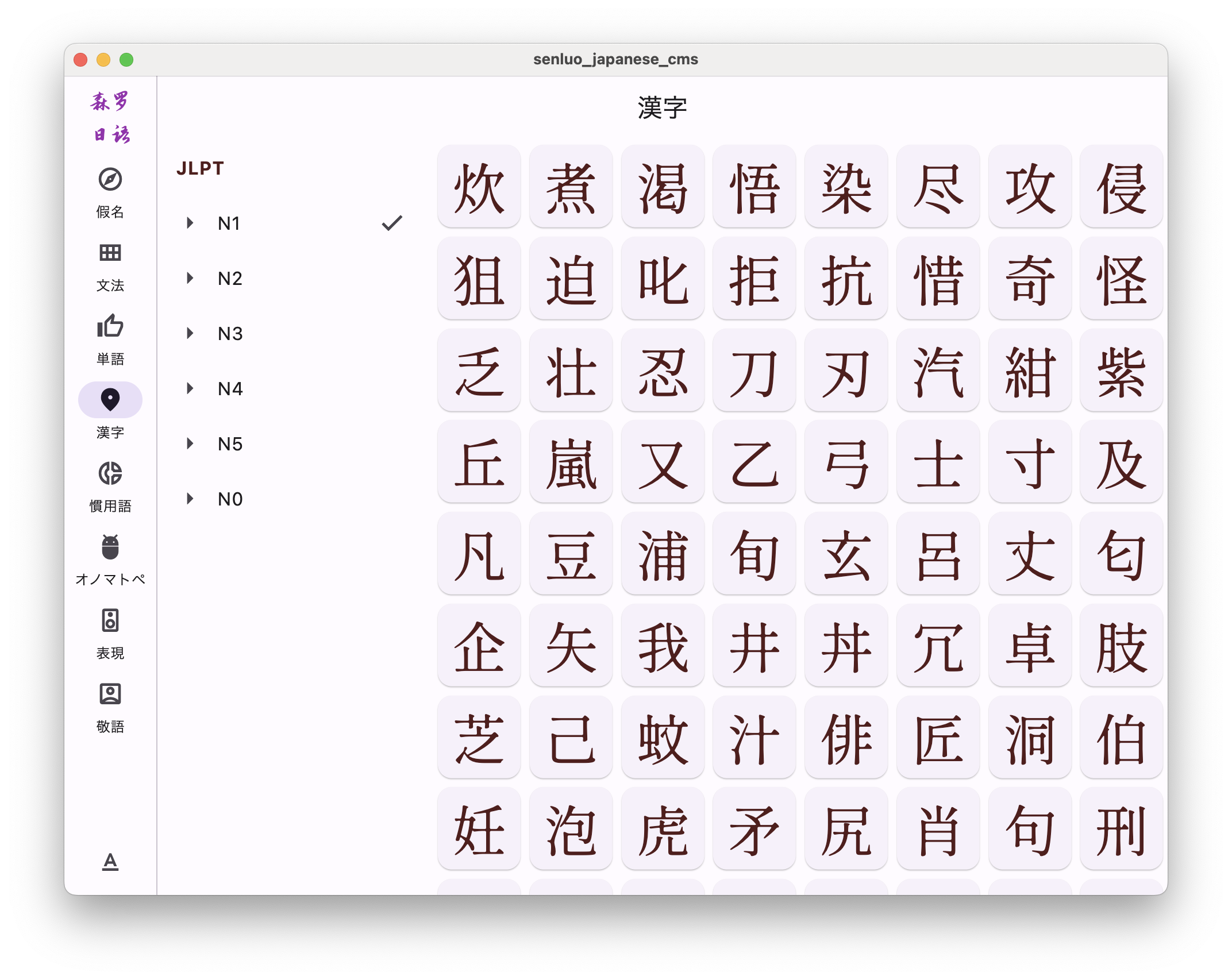Open the 假名 compass icon in the sidebar

[110, 180]
